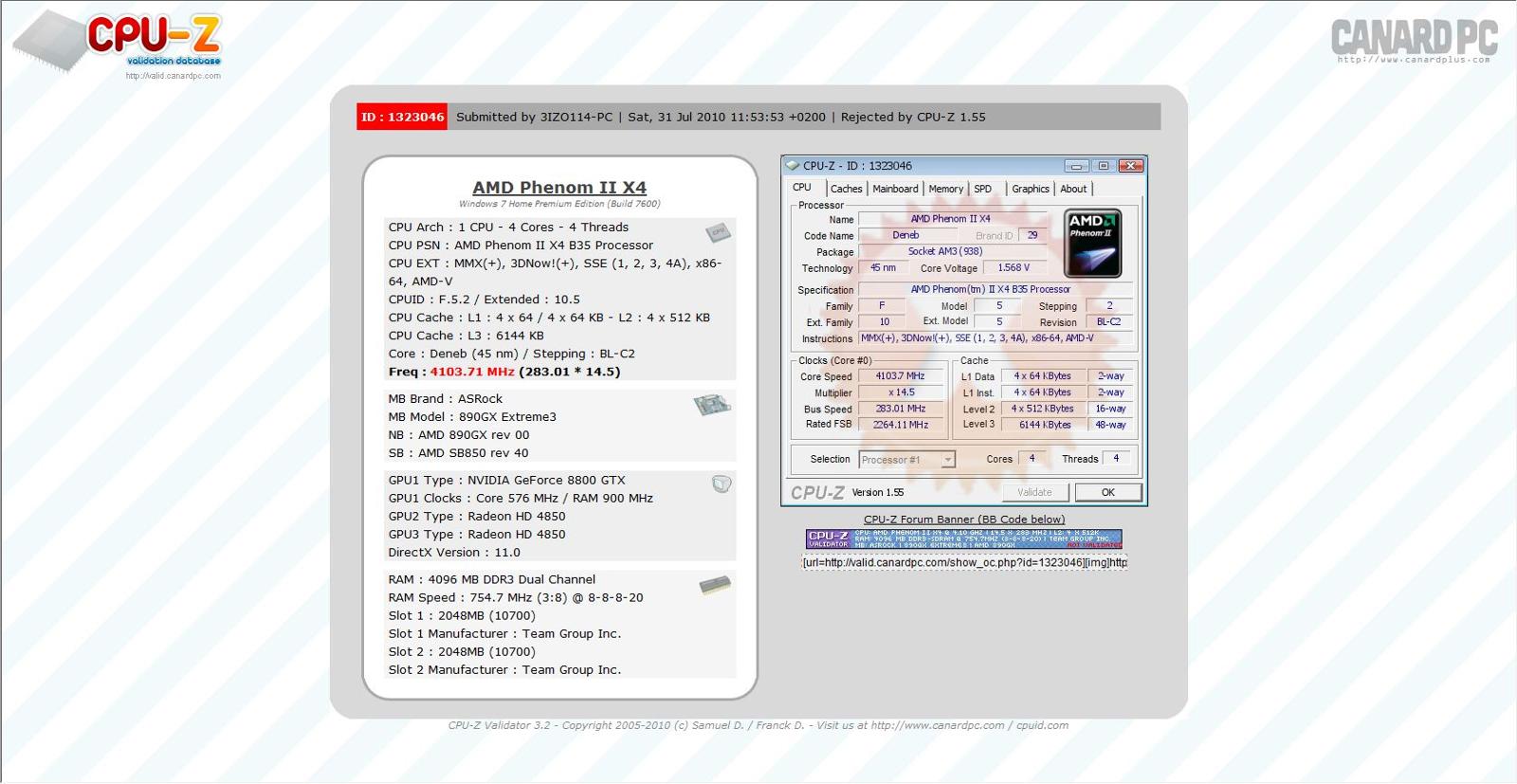The width and height of the screenshot is (1517, 784).
Task: Open the AMD Phenom II X4 title link
Action: click(559, 187)
